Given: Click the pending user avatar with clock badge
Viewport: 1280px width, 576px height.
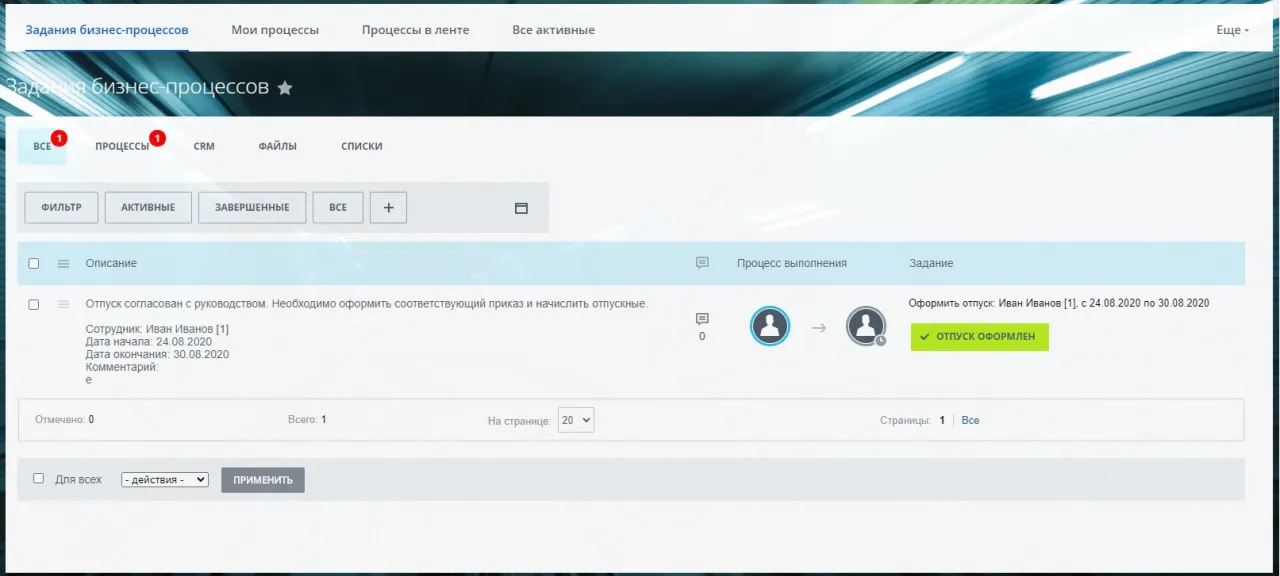Looking at the screenshot, I should point(865,326).
